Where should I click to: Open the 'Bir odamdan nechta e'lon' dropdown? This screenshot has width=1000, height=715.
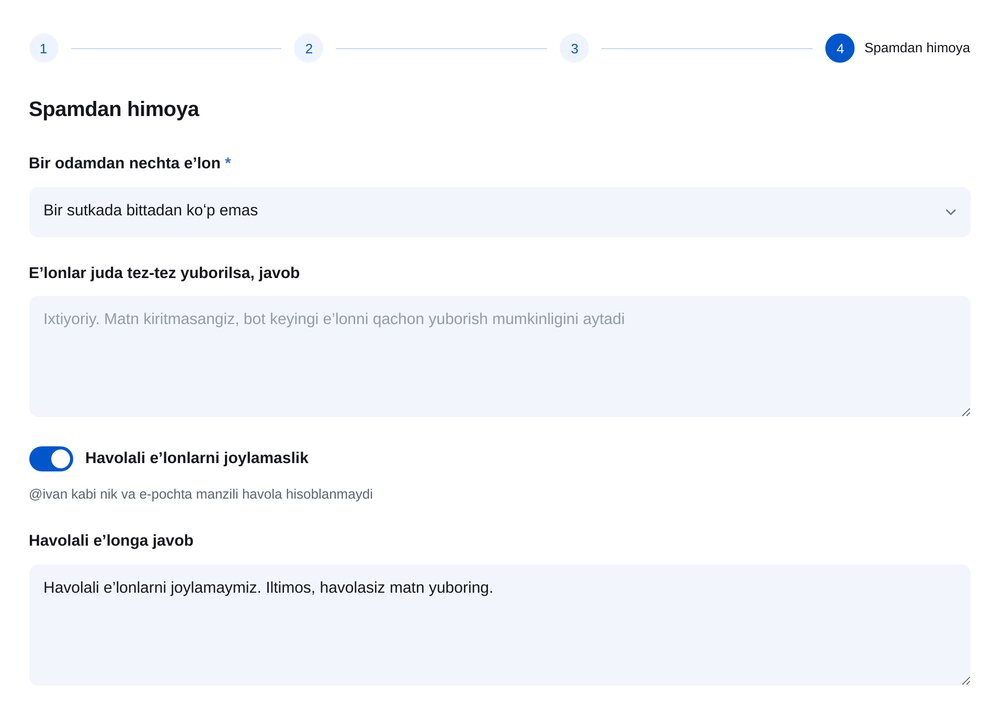[x=499, y=212]
